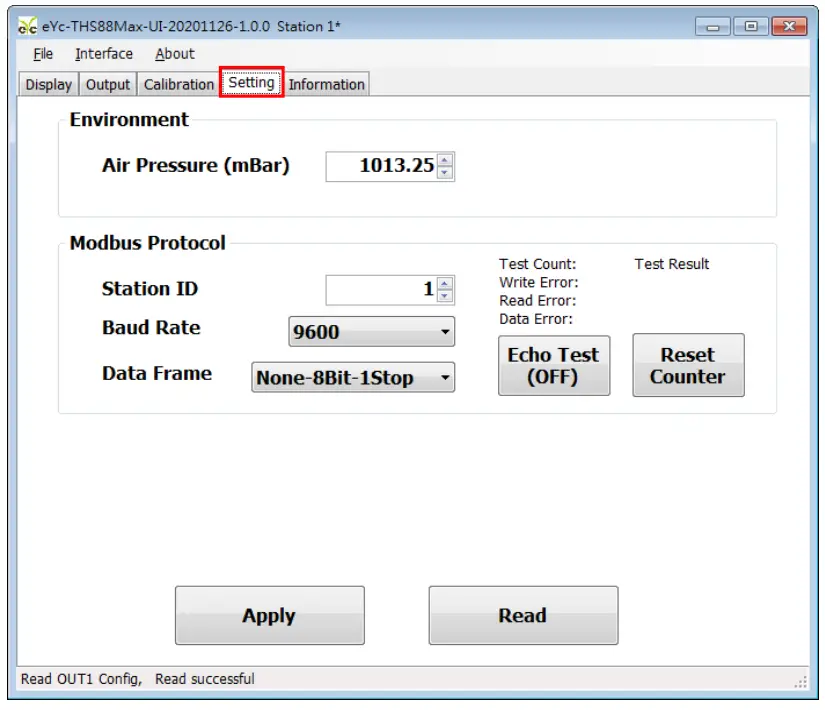Click the Air Pressure value field
The image size is (825, 710).
click(382, 166)
